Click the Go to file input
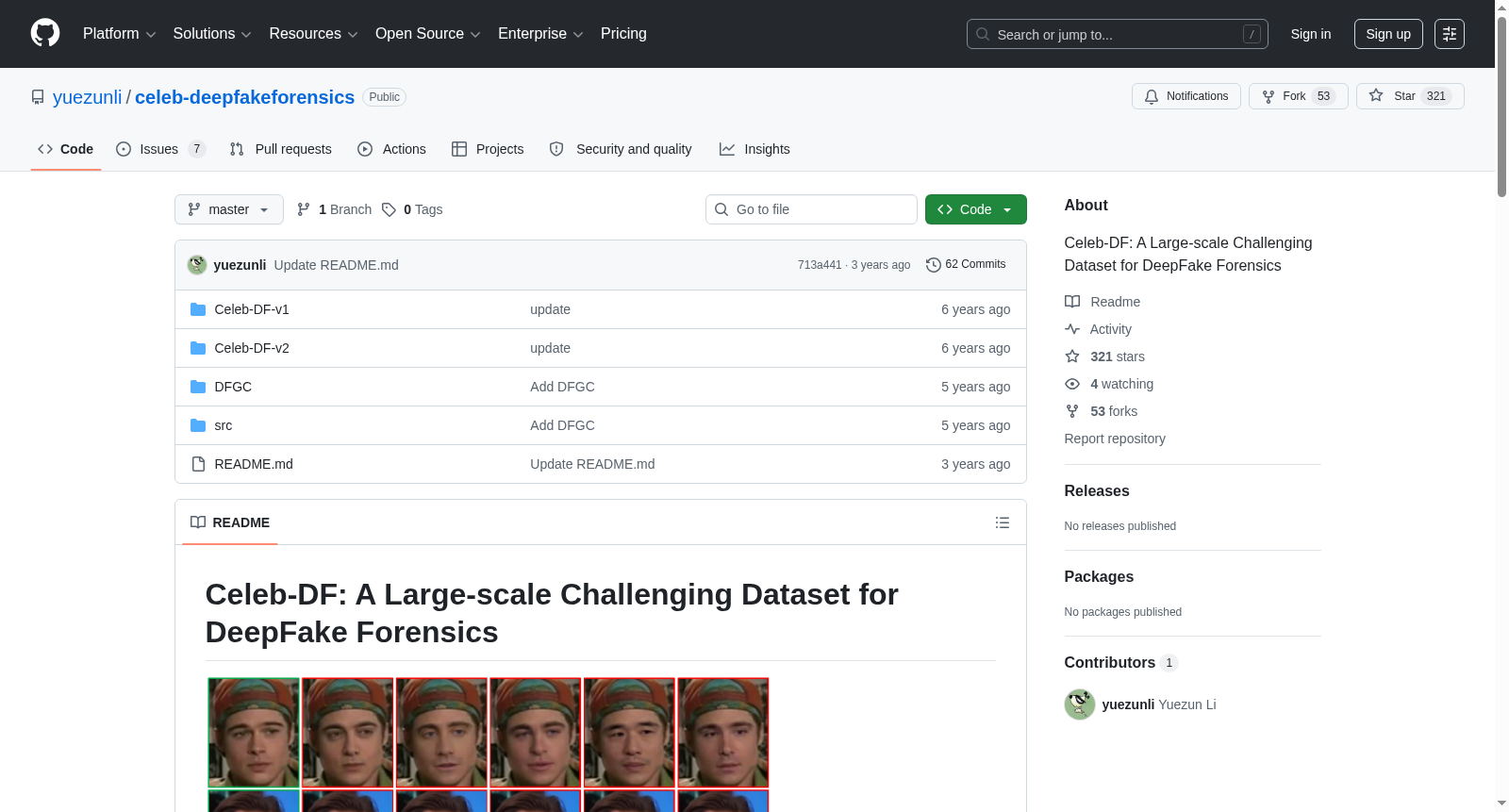 pos(811,209)
